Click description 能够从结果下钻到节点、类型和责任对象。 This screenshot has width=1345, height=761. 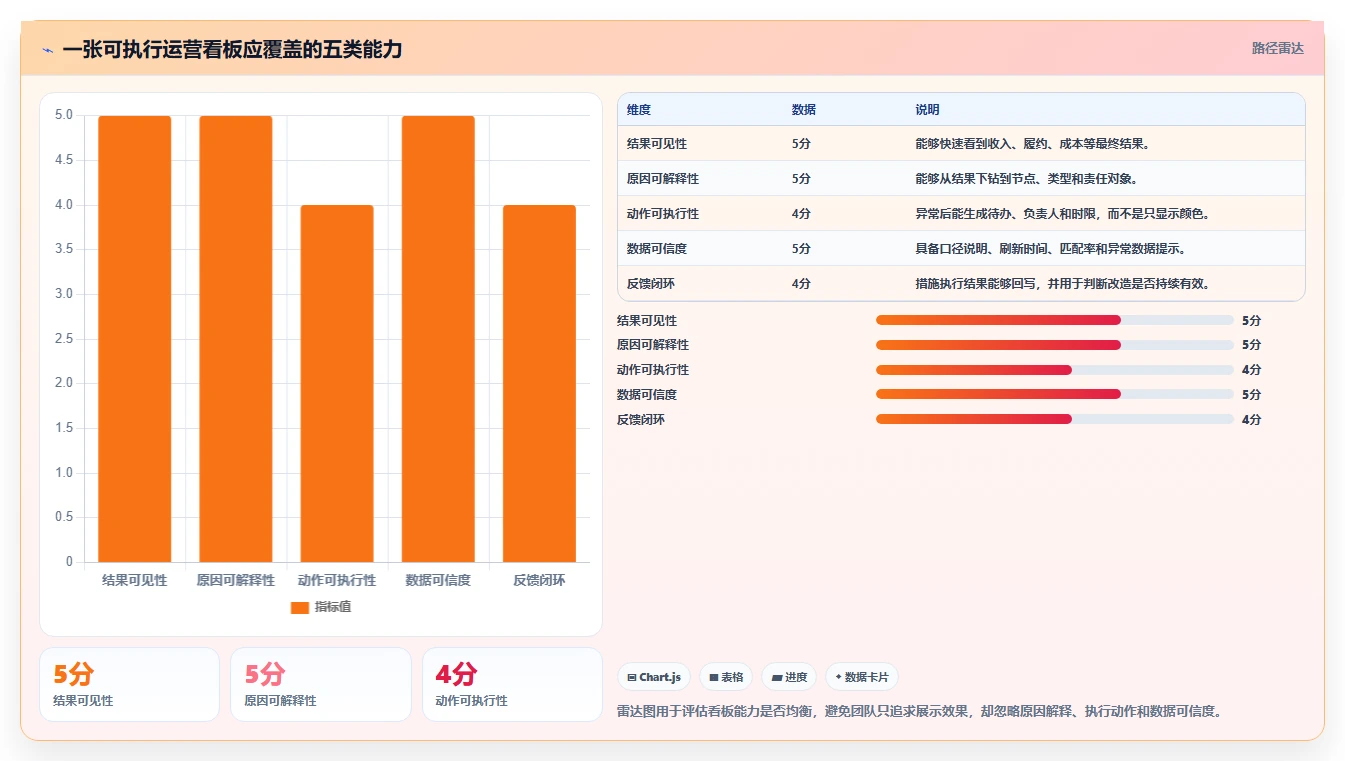1027,179
